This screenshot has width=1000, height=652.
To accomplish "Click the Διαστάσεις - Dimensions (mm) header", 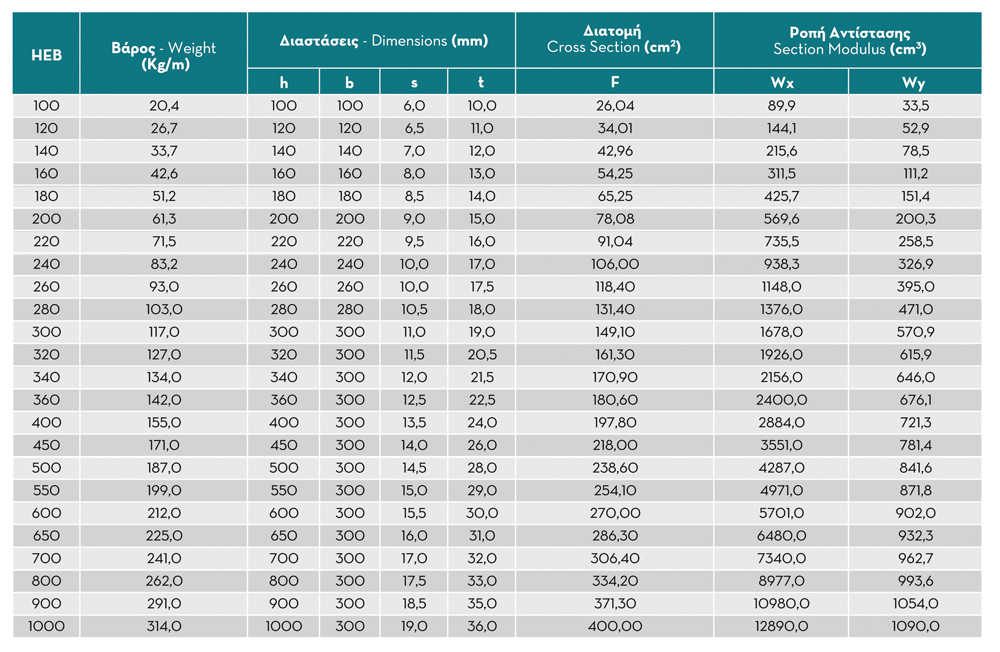I will click(383, 41).
